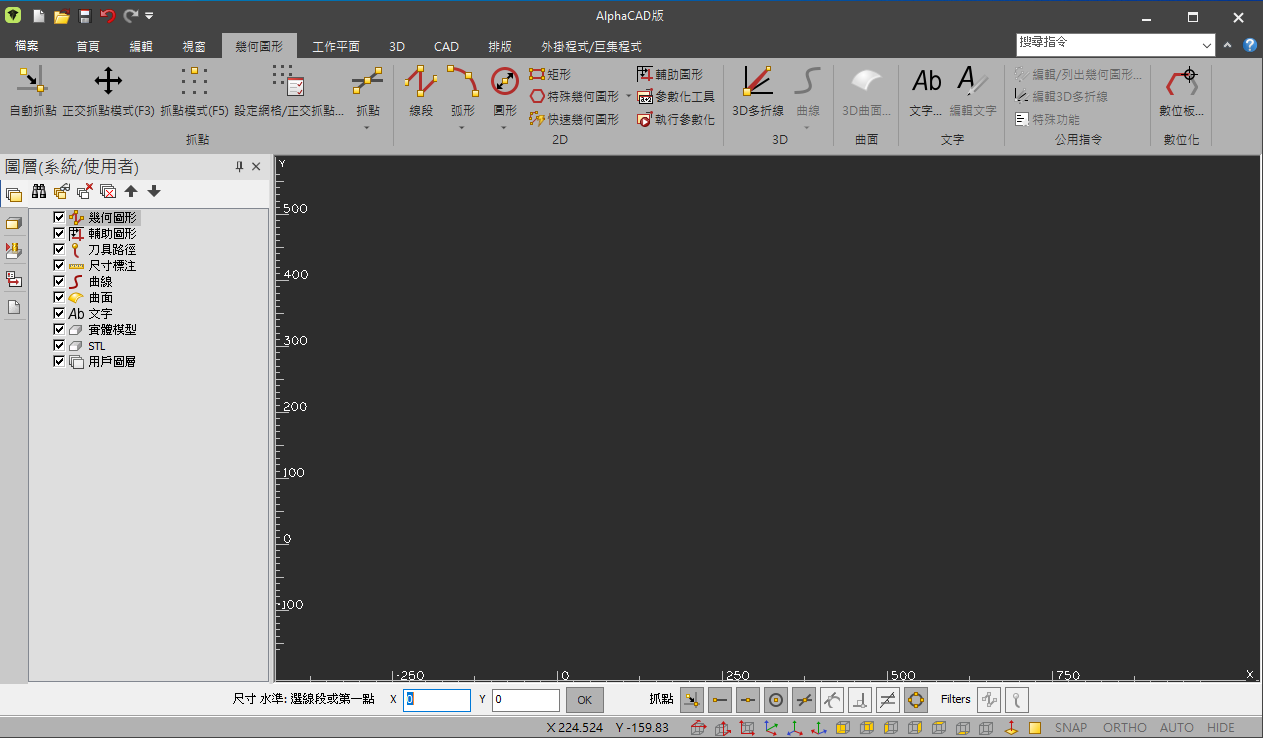Open the 外掛程式/巨集程式 add-ins tab

[x=591, y=46]
